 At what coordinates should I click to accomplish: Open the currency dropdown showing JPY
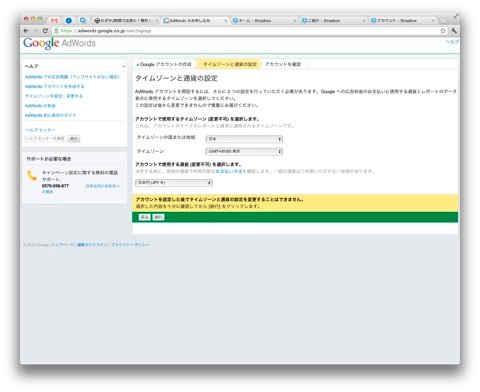coord(174,183)
